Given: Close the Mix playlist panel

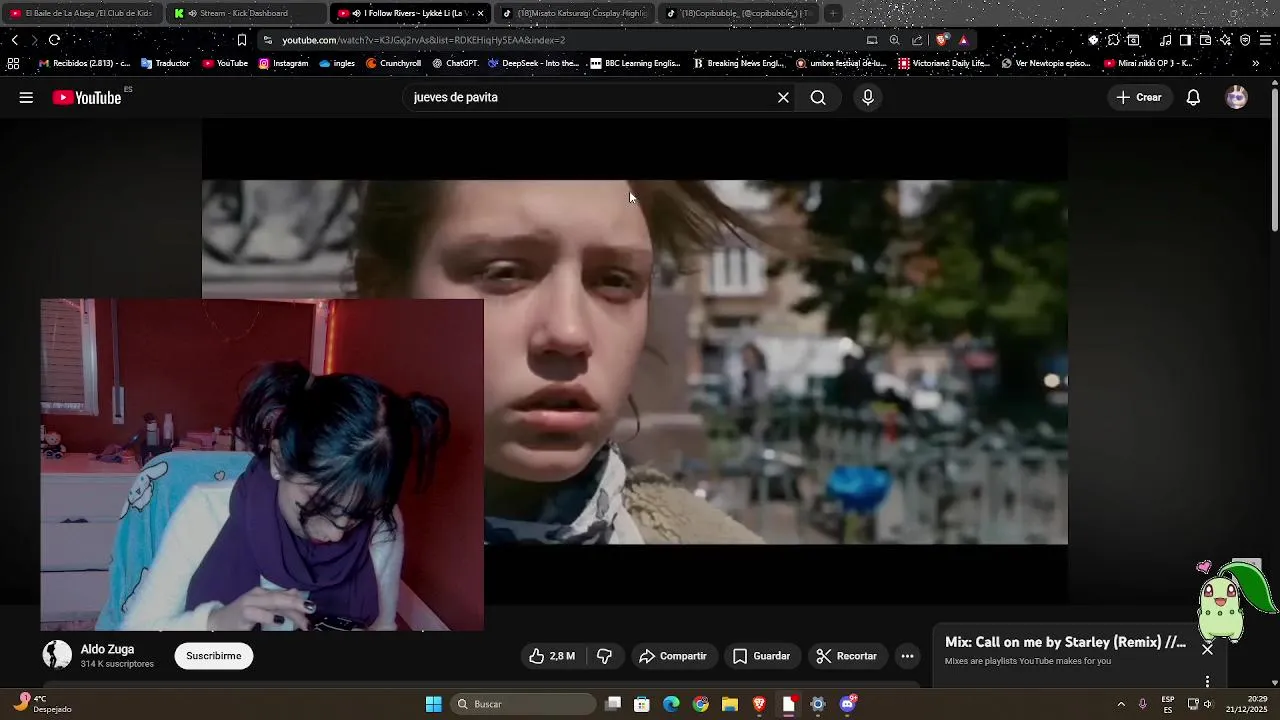Looking at the screenshot, I should tap(1207, 649).
